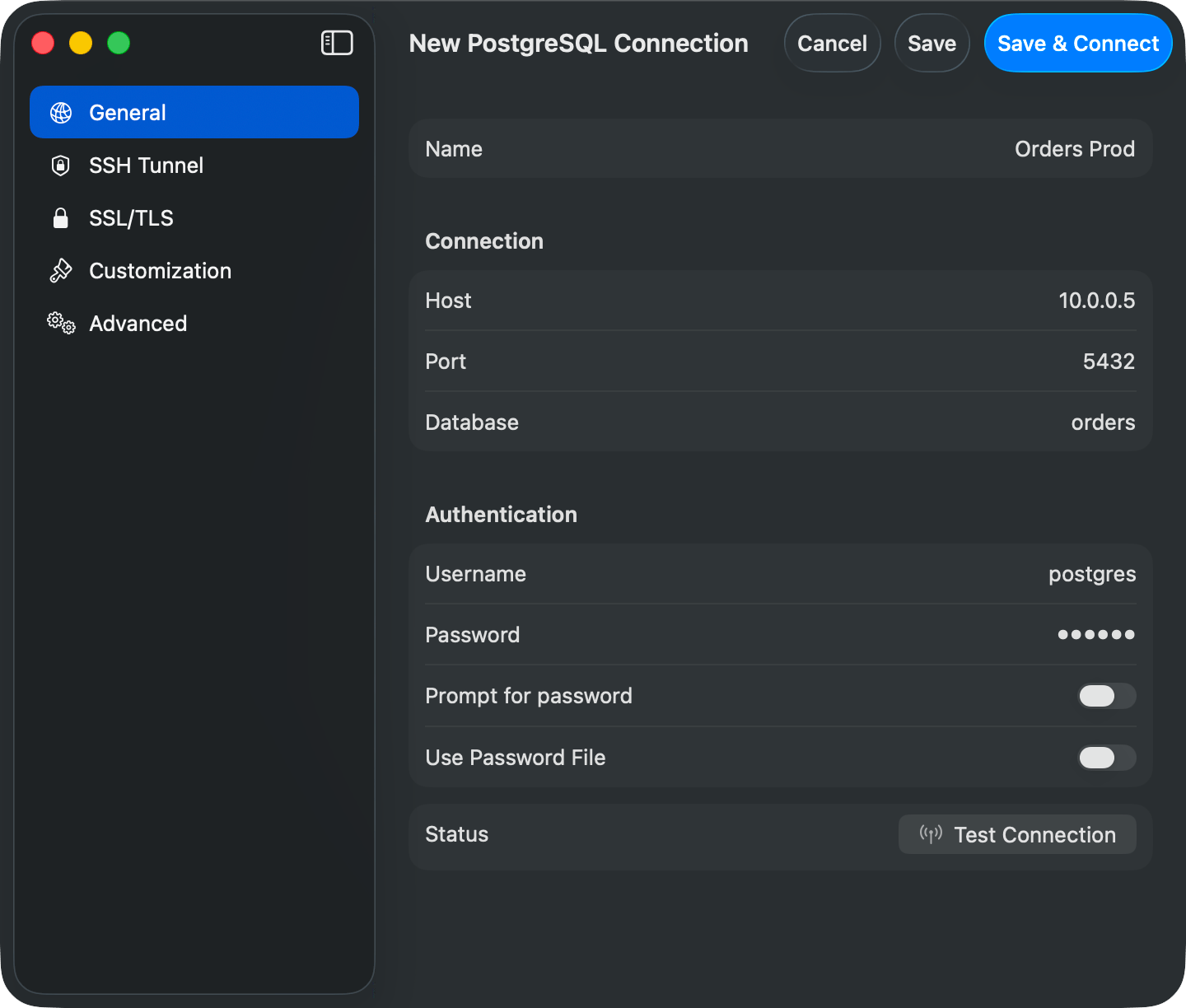
Task: Edit the Username field postgres
Action: [x=780, y=574]
